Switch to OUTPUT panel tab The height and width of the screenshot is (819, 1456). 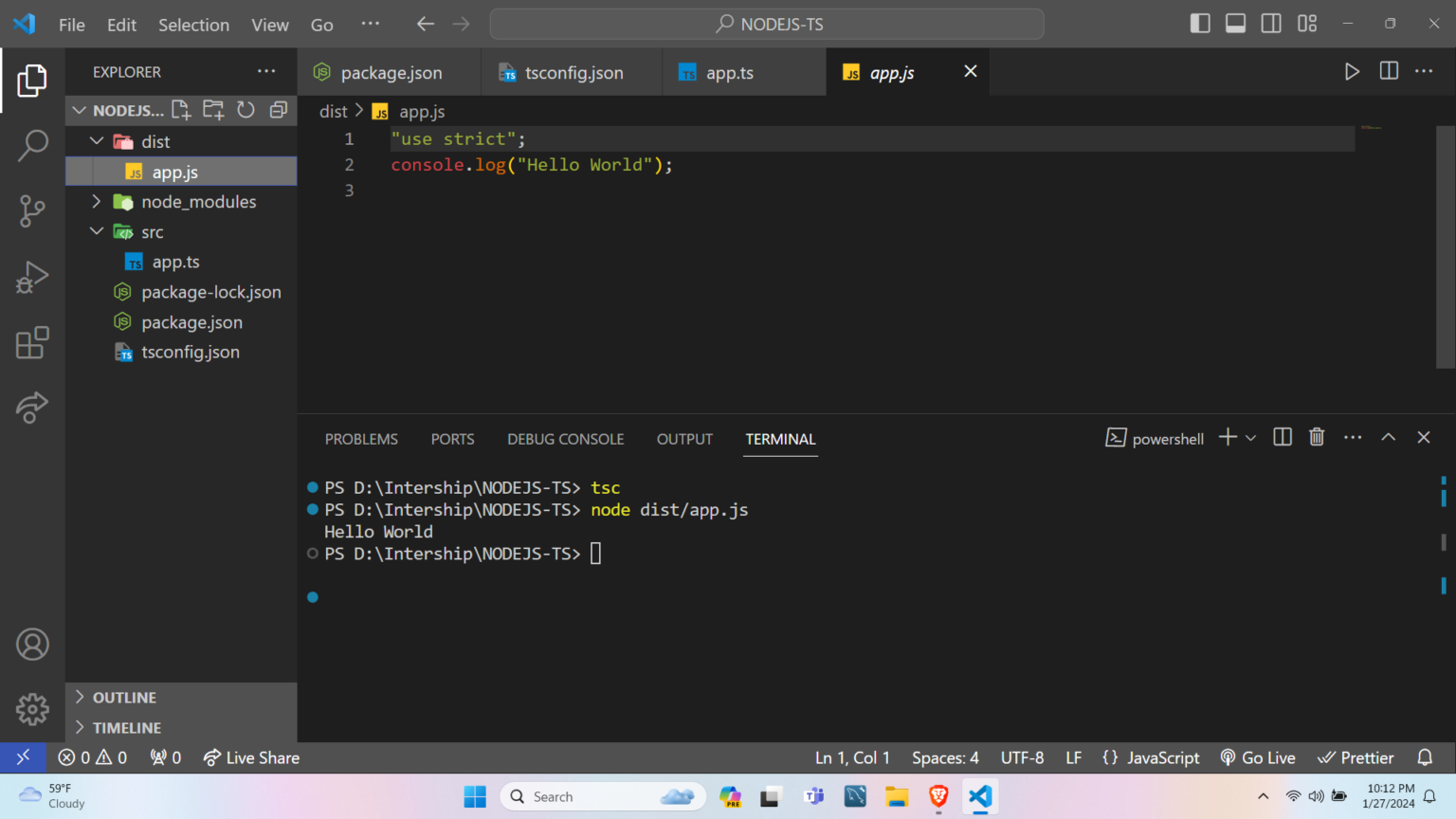tap(684, 439)
